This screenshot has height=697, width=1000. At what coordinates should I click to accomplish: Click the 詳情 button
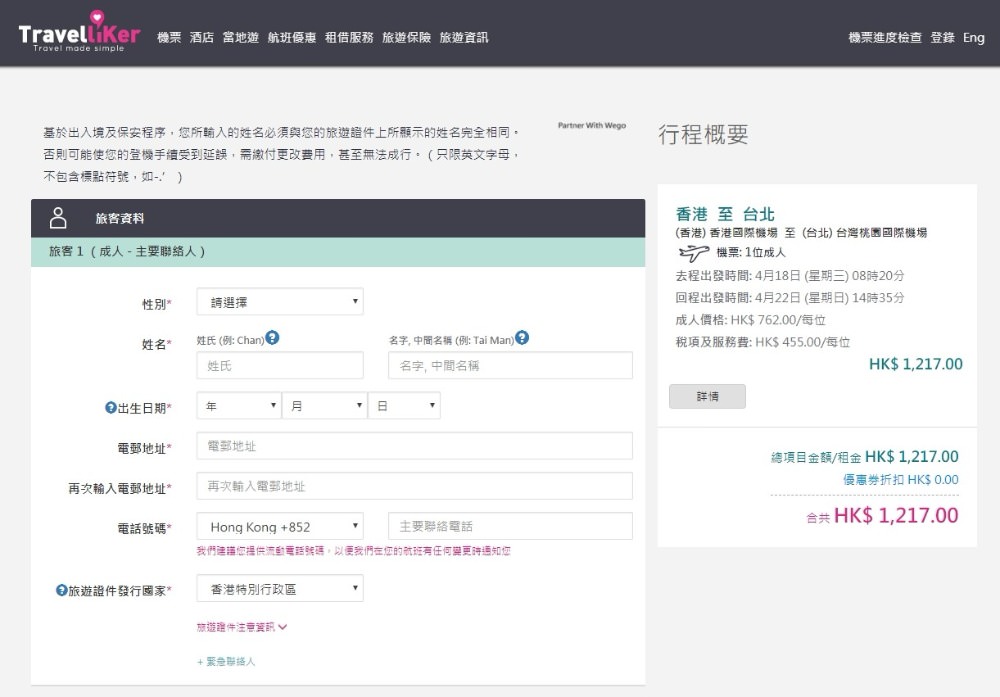click(707, 396)
